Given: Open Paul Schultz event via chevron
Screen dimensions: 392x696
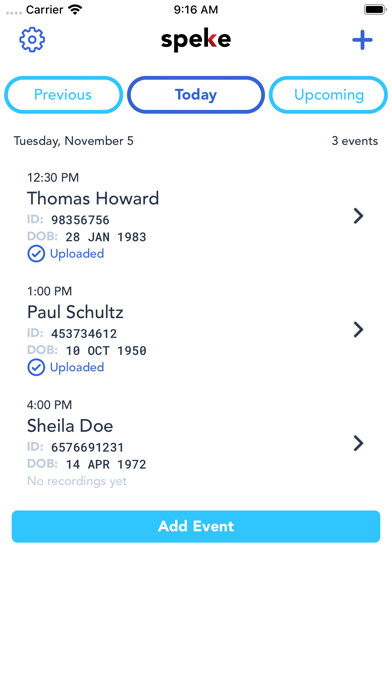Looking at the screenshot, I should pyautogui.click(x=358, y=329).
